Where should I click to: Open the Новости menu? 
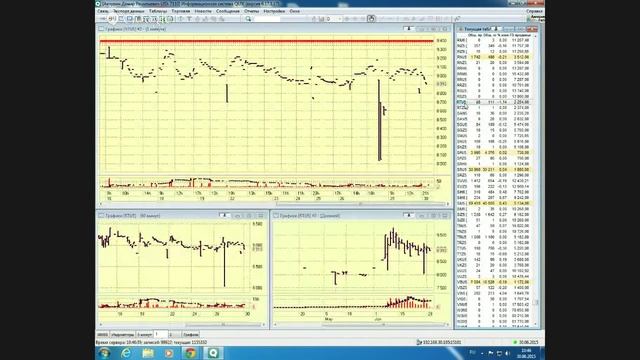pyautogui.click(x=203, y=11)
